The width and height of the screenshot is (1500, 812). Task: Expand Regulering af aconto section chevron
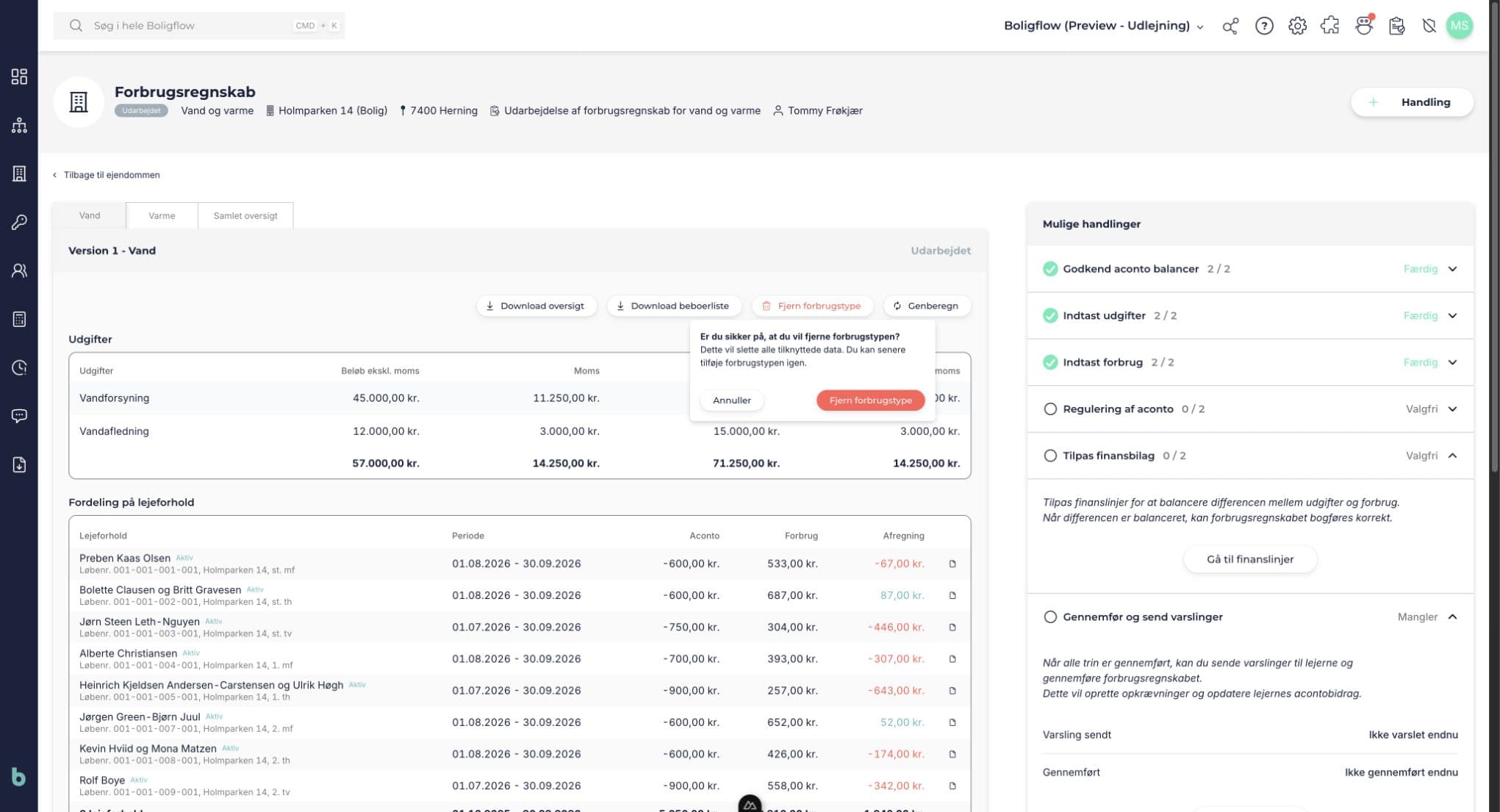click(1452, 409)
